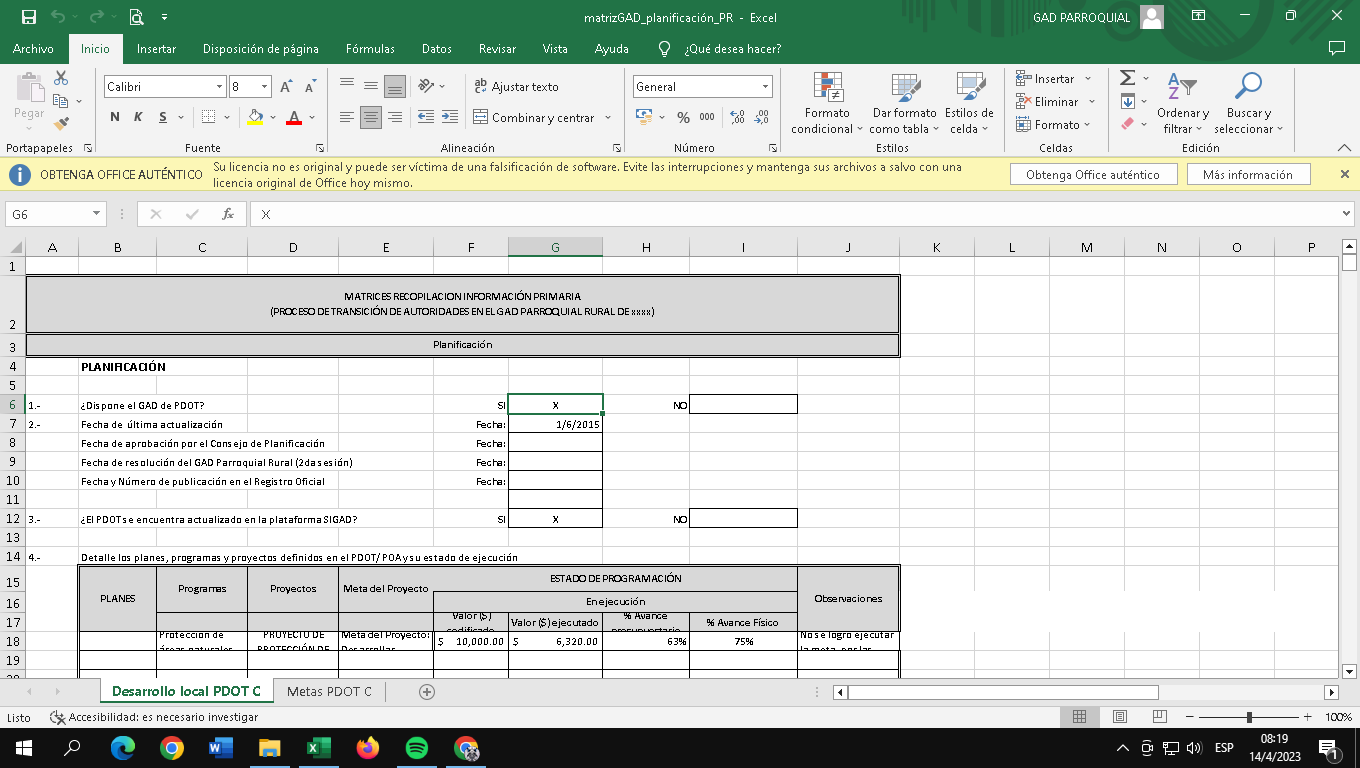Screen dimensions: 1360x768
Task: Click Obtenga Office auténtico button
Action: [1093, 175]
